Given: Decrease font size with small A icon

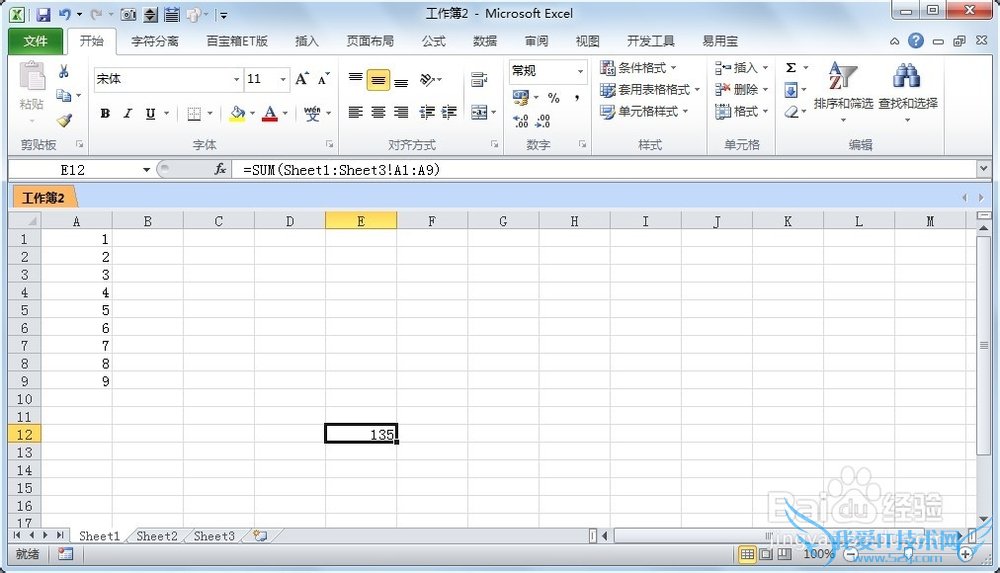Looking at the screenshot, I should 323,79.
